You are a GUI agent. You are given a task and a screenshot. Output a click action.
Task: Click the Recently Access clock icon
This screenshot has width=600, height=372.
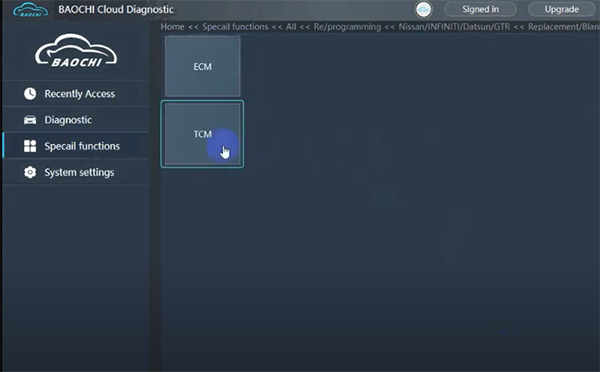point(30,93)
